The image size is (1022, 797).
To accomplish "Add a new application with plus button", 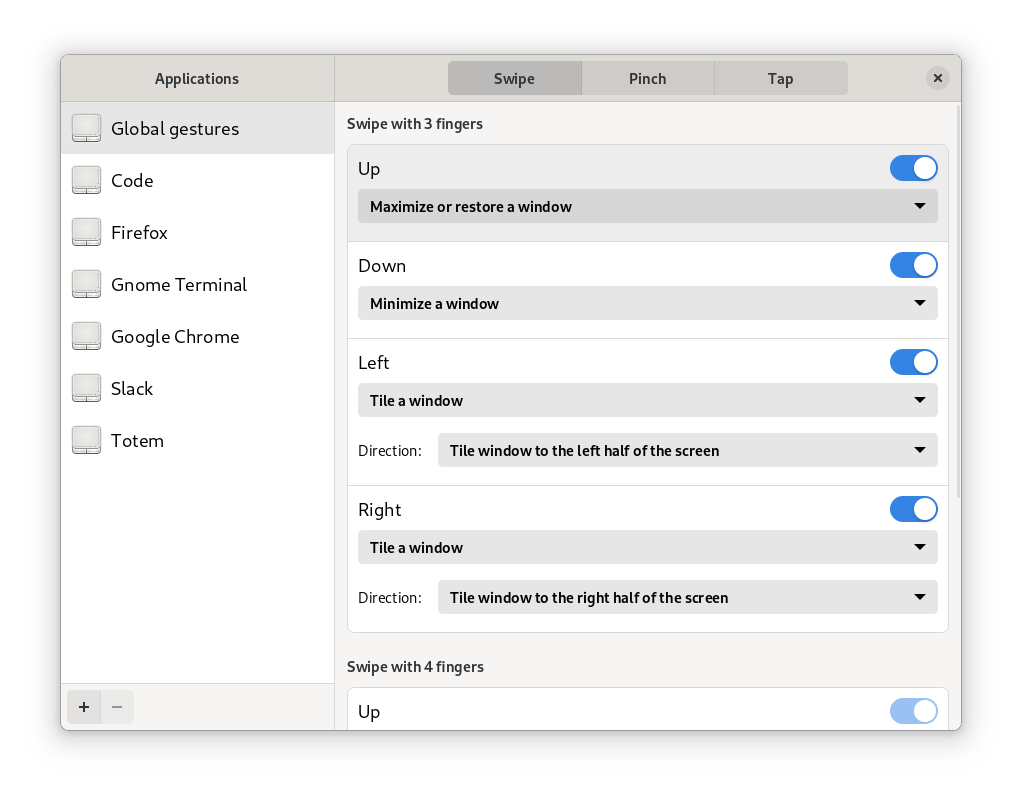I will tap(84, 707).
